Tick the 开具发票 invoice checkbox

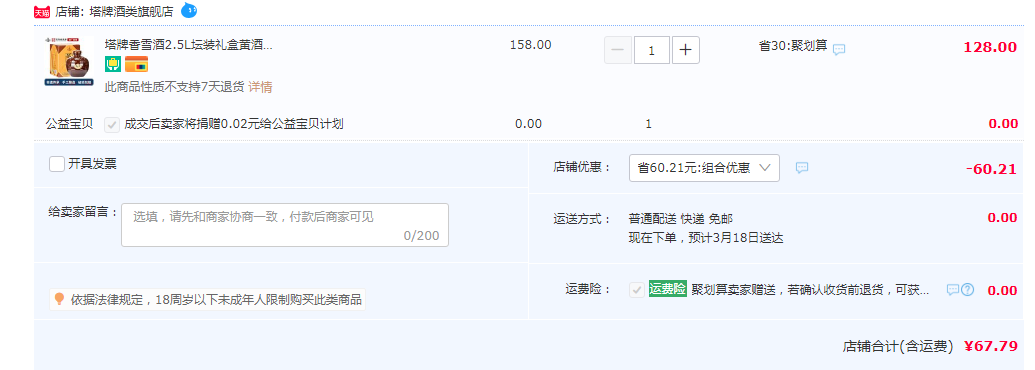click(57, 164)
